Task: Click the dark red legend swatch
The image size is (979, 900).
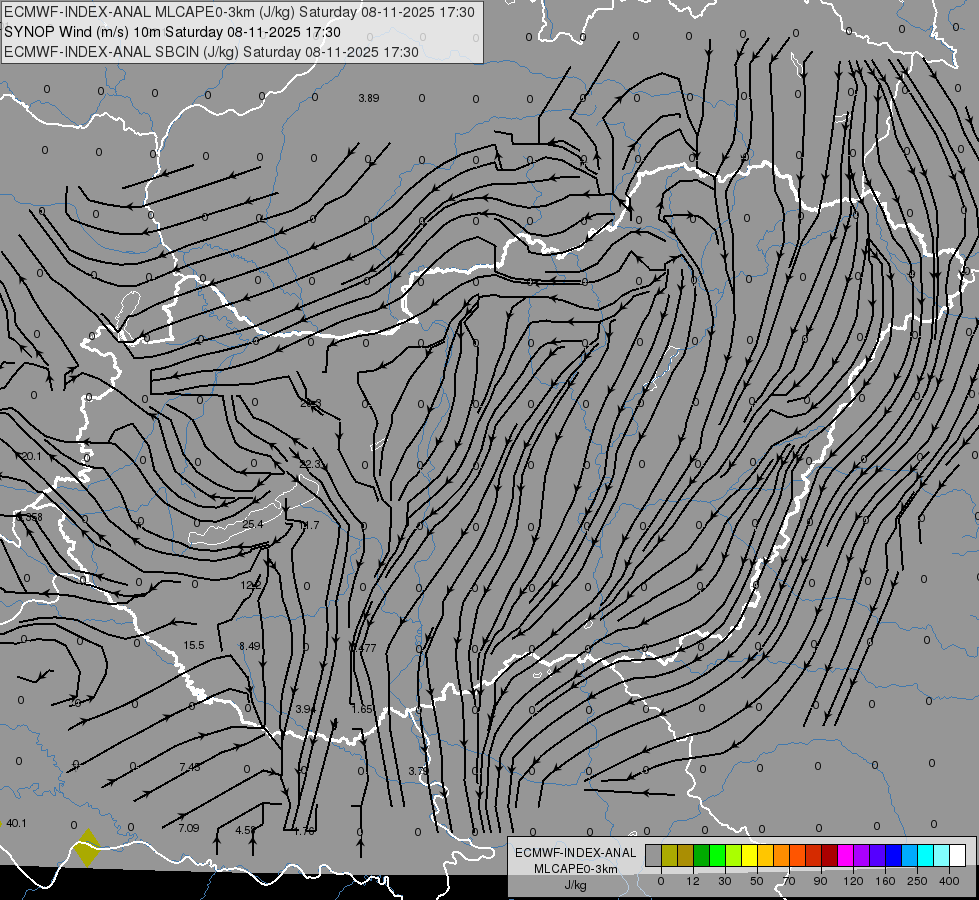Action: coord(829,855)
